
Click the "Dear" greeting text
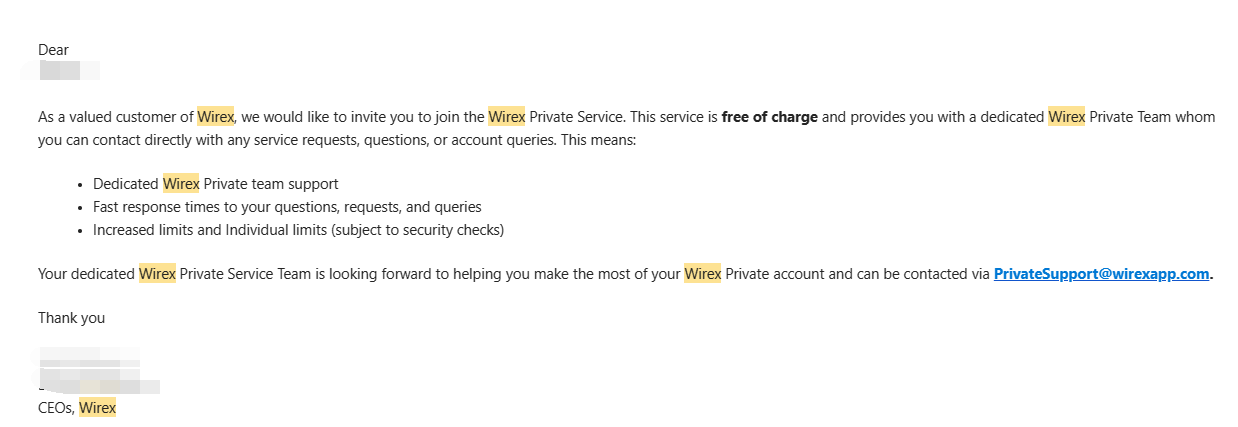53,50
